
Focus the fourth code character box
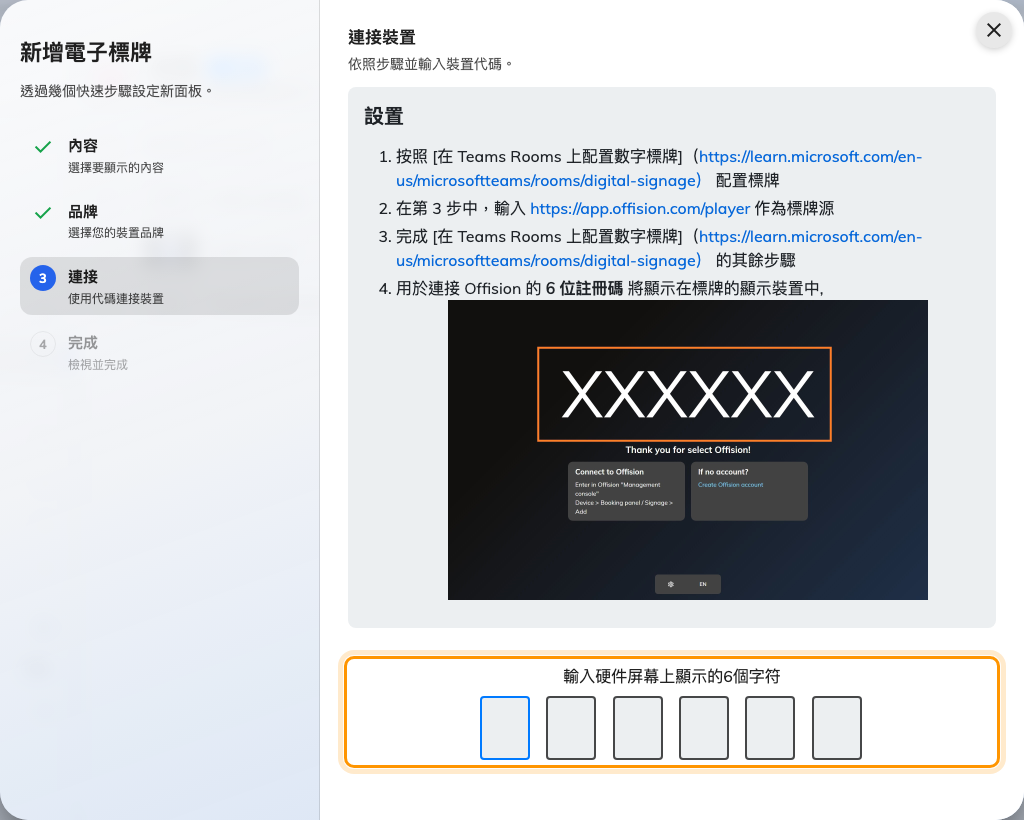704,728
